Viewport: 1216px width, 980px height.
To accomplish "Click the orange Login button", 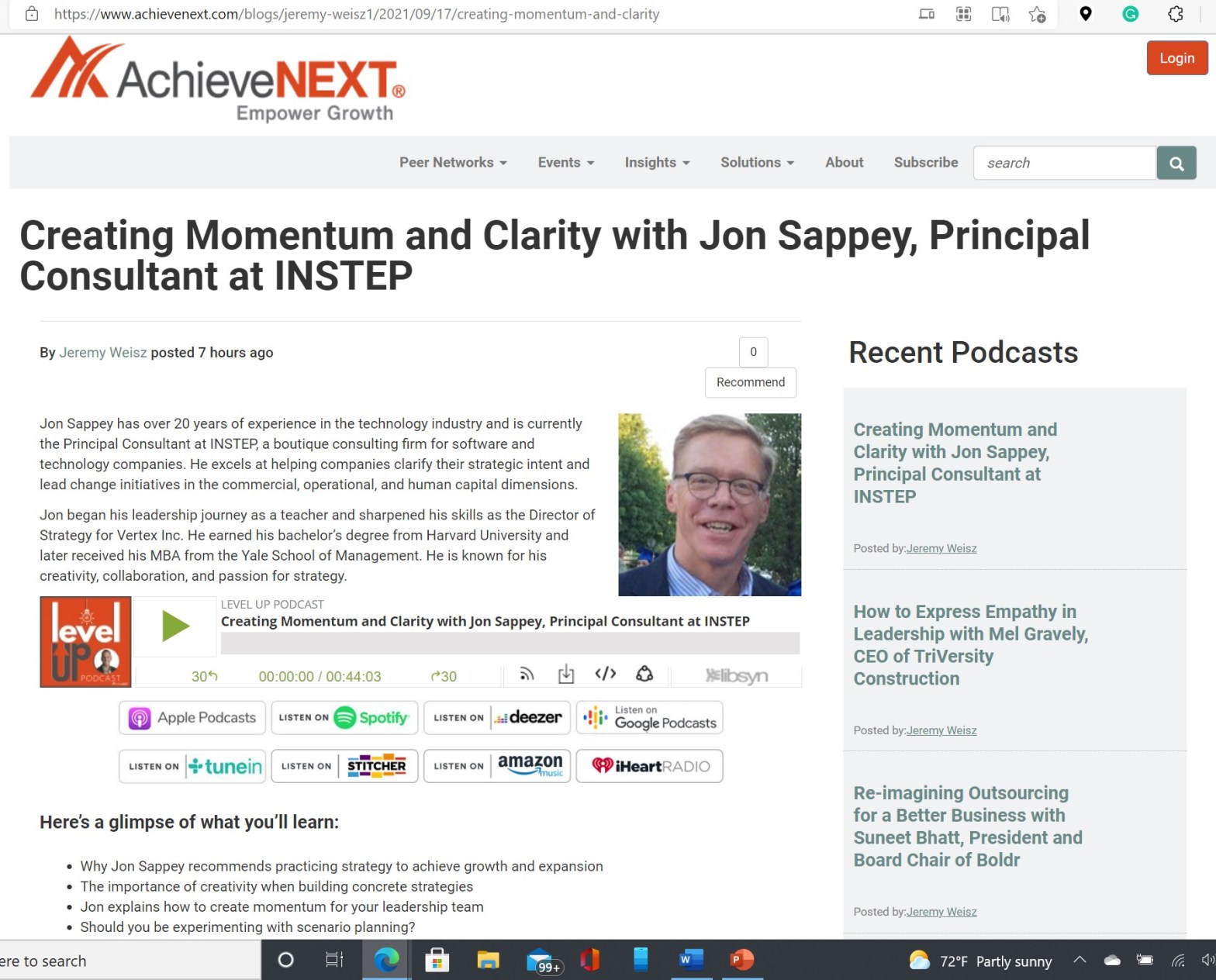I will [1176, 58].
